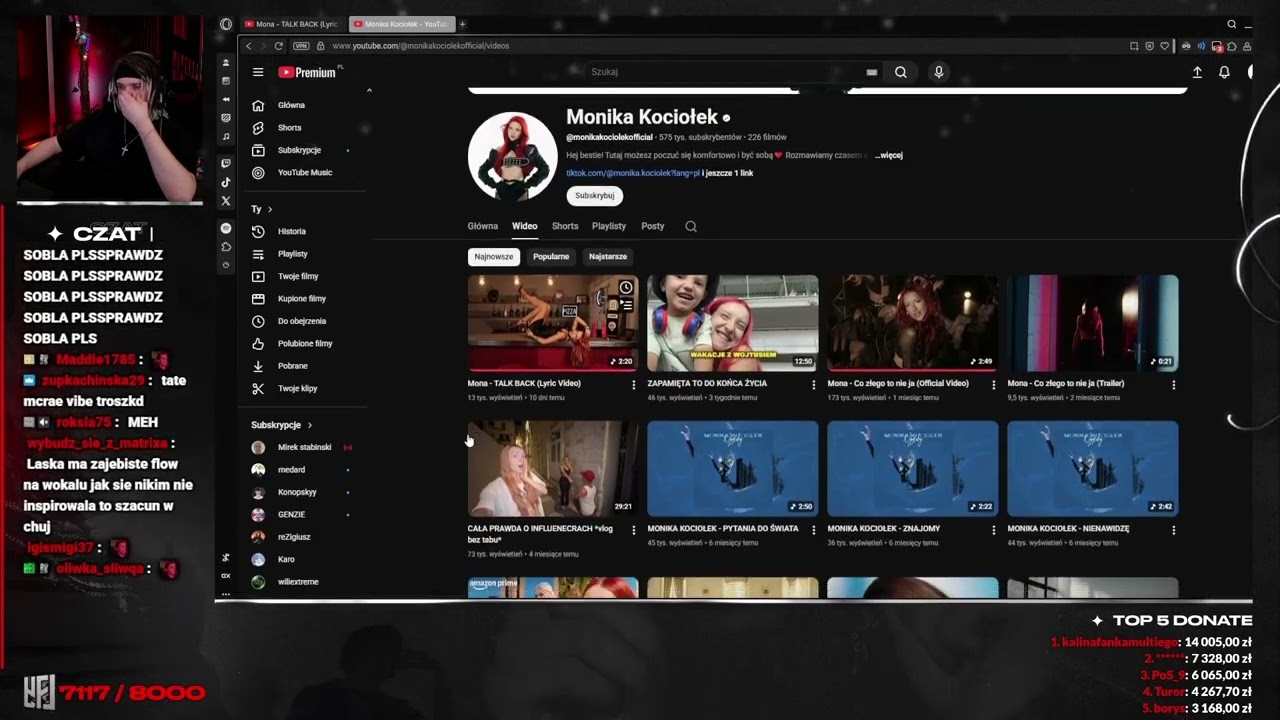Open three-dot menu for PYTANIA DO ŚWIATA video
This screenshot has height=720, width=1280.
click(813, 529)
